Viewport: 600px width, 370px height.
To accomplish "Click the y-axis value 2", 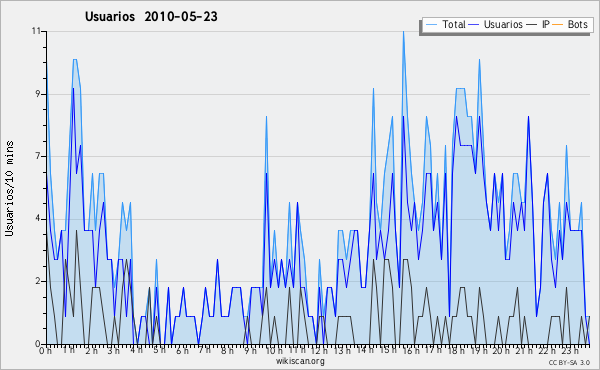I will click(x=38, y=281).
